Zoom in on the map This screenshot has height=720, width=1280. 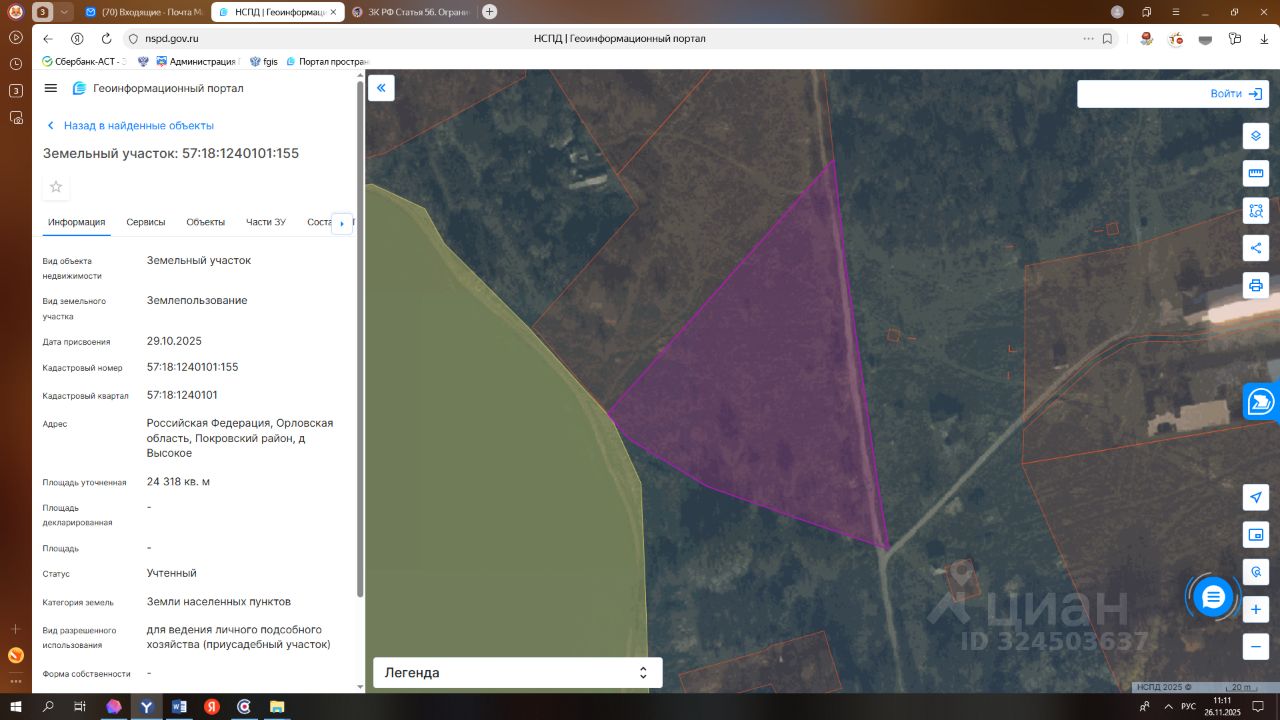pos(1256,609)
